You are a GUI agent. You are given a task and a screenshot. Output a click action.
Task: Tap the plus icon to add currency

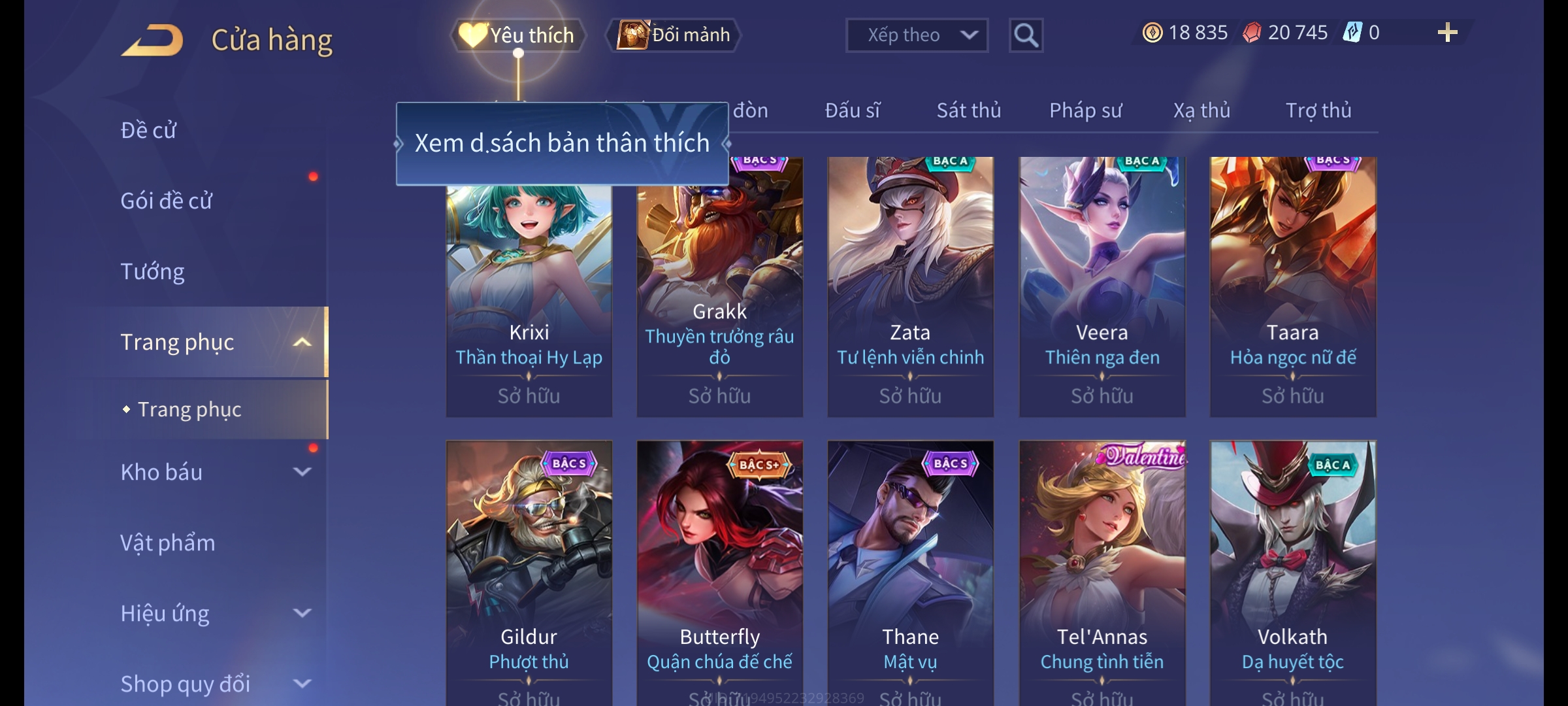1448,33
